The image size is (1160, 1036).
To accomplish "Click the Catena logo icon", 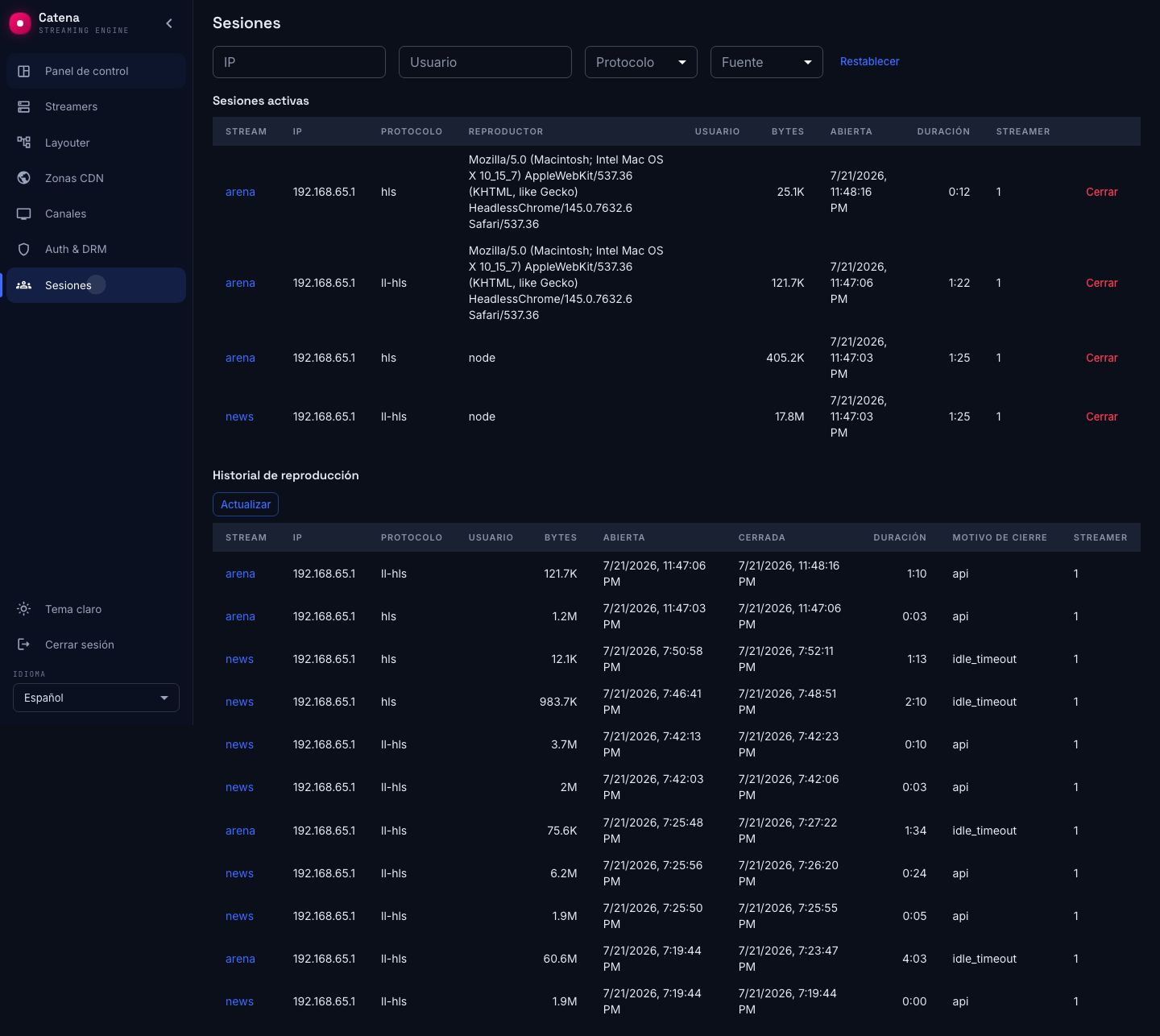I will pos(20,23).
